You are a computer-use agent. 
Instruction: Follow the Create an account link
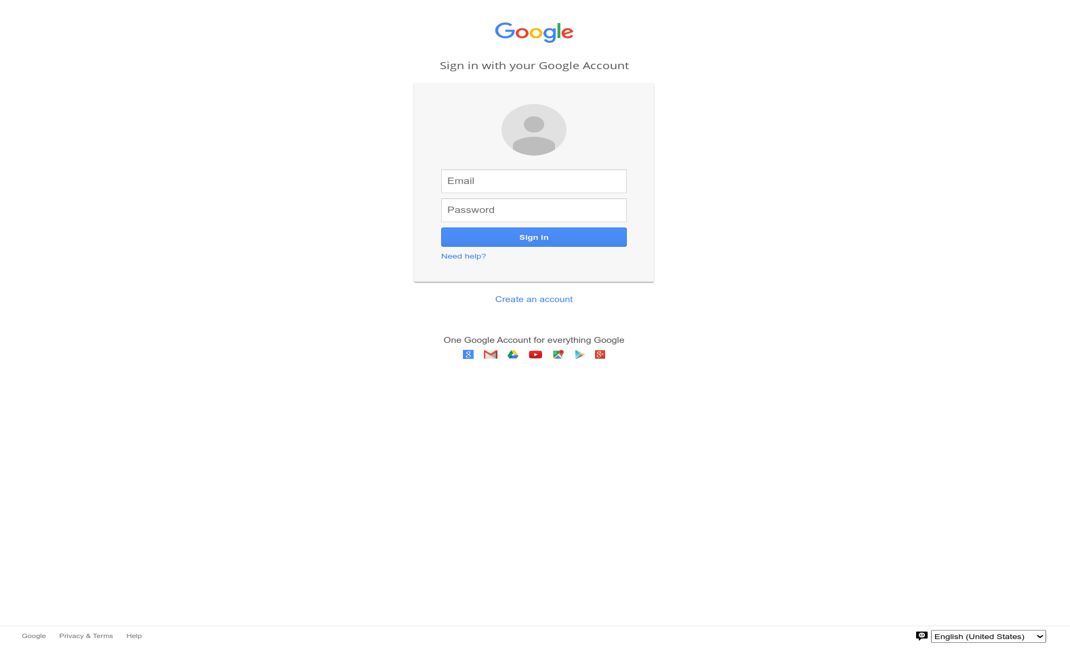(x=534, y=299)
